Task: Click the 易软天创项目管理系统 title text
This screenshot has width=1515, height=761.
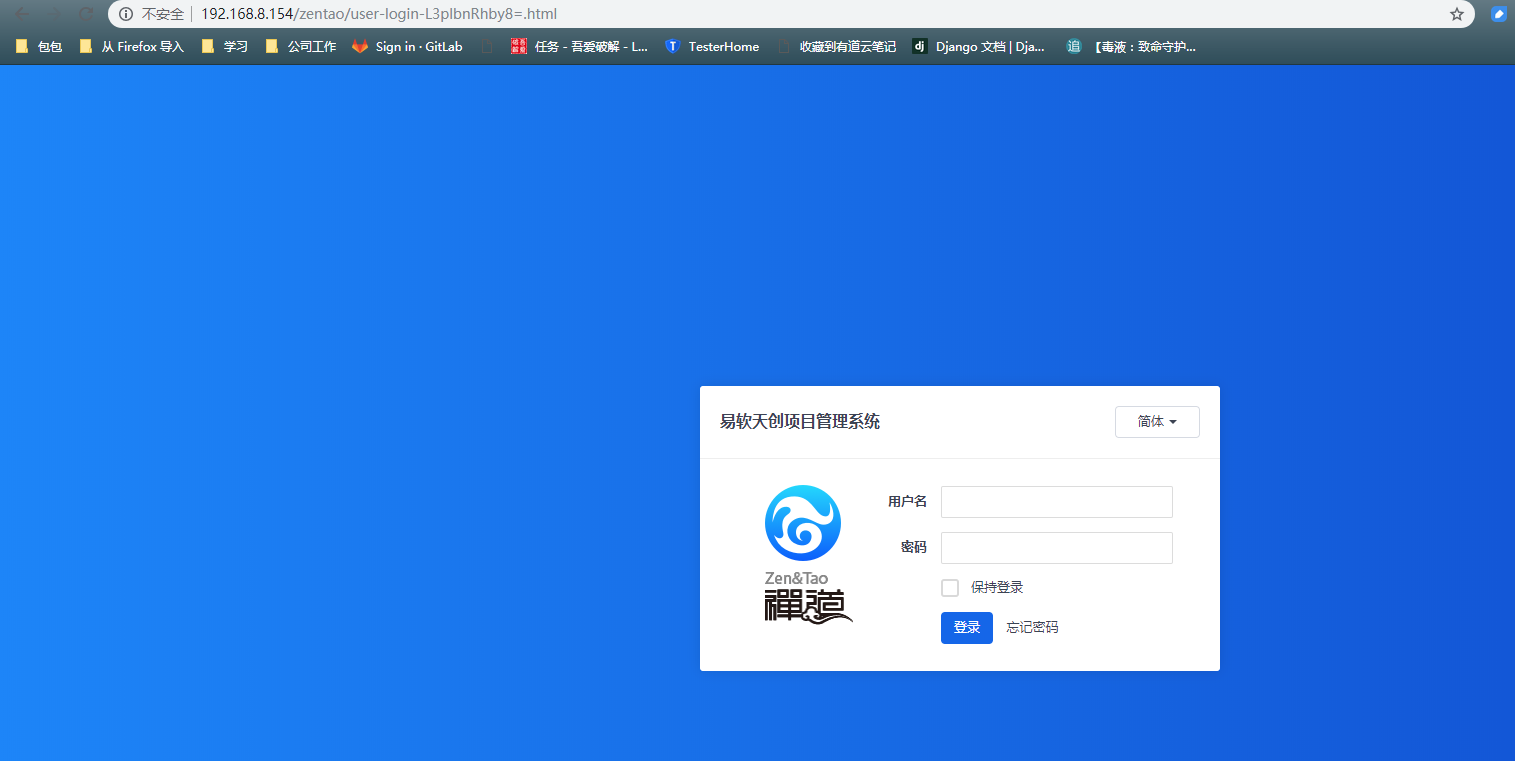Action: (x=800, y=422)
